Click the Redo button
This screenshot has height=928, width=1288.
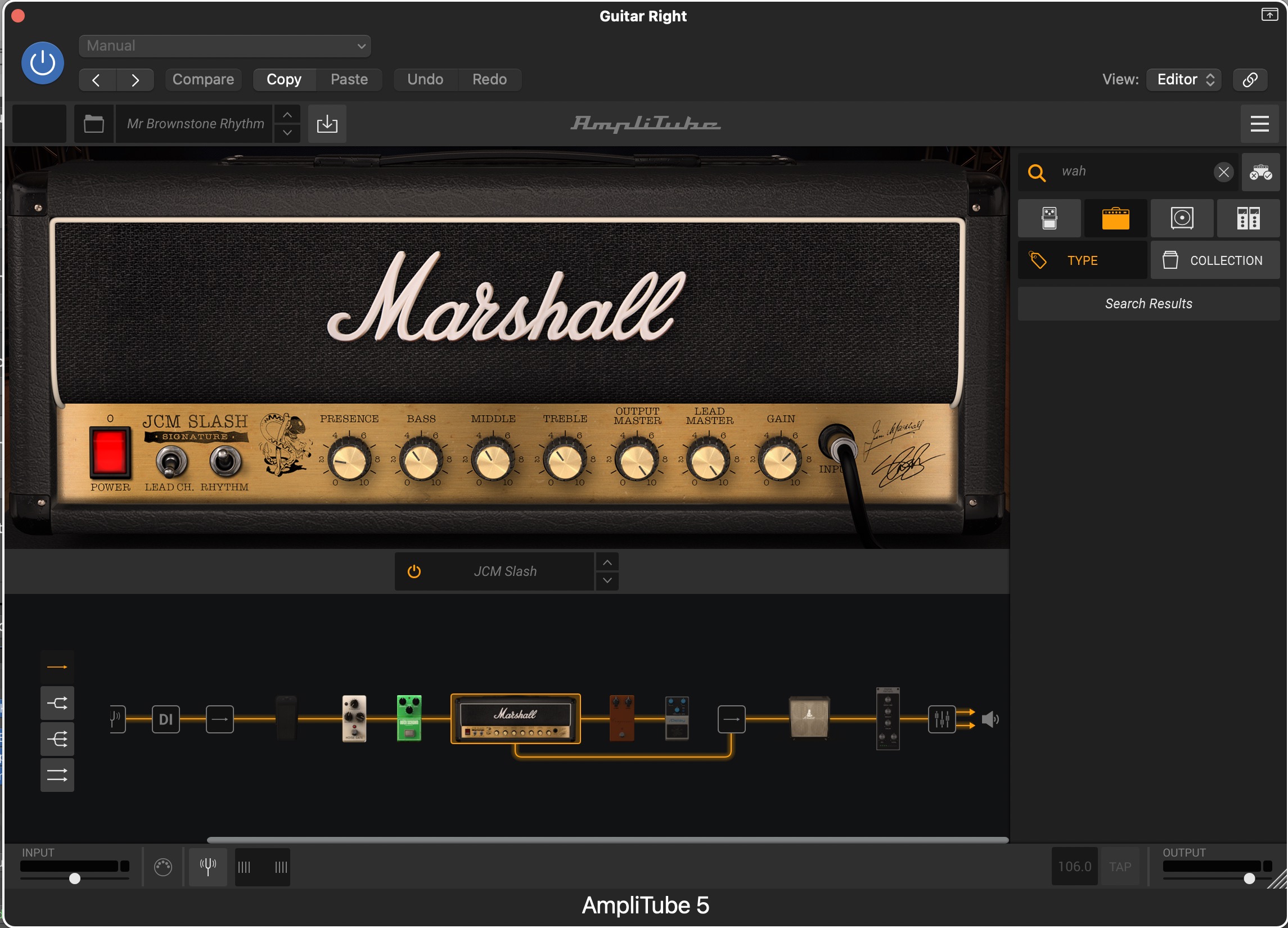pos(489,79)
